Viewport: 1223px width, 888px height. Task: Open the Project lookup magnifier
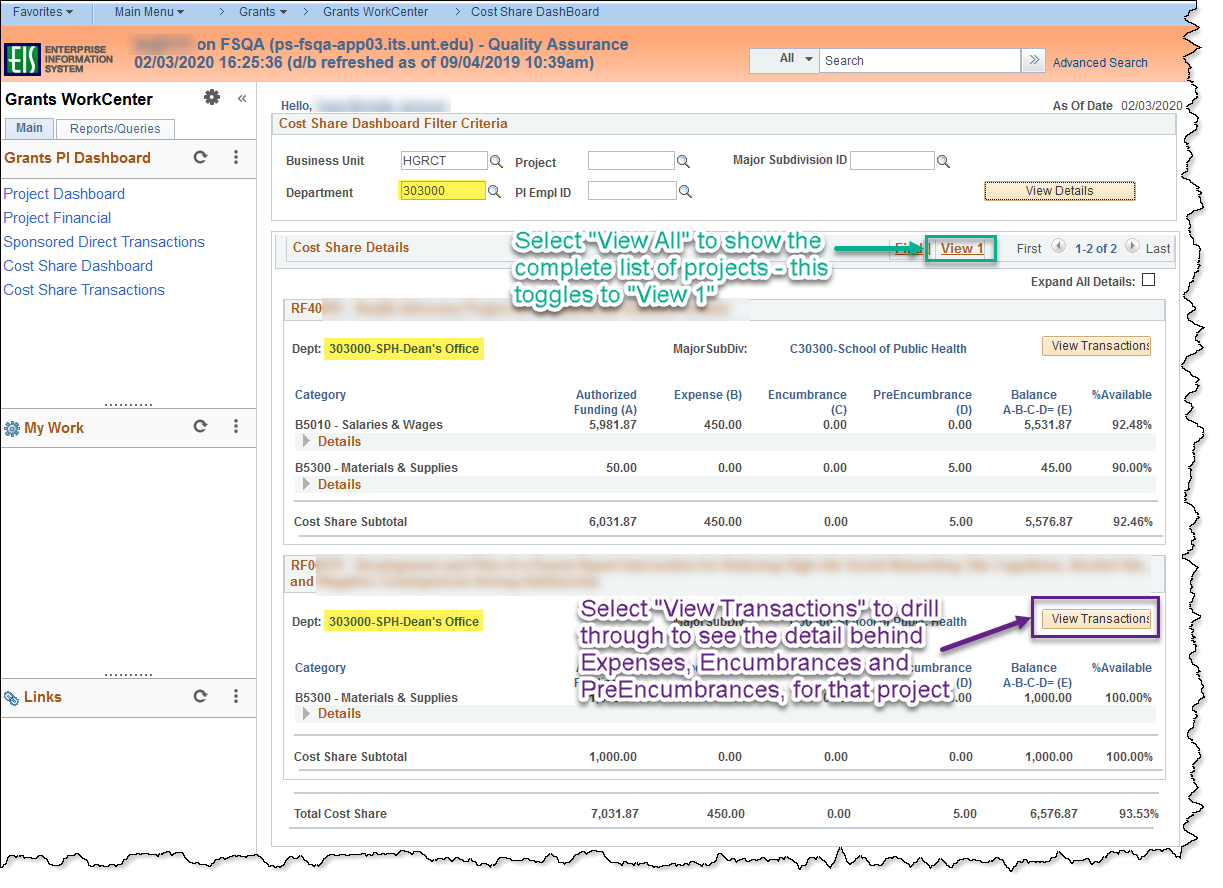(684, 159)
